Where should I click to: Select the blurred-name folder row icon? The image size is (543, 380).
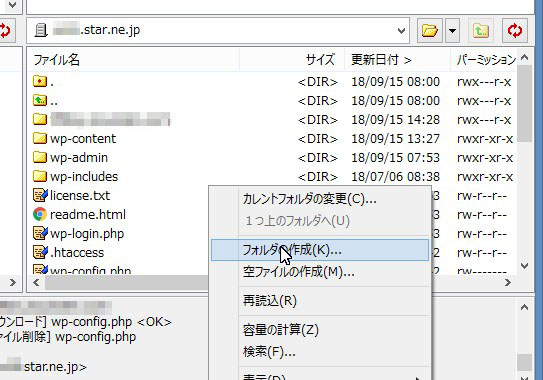pyautogui.click(x=40, y=120)
